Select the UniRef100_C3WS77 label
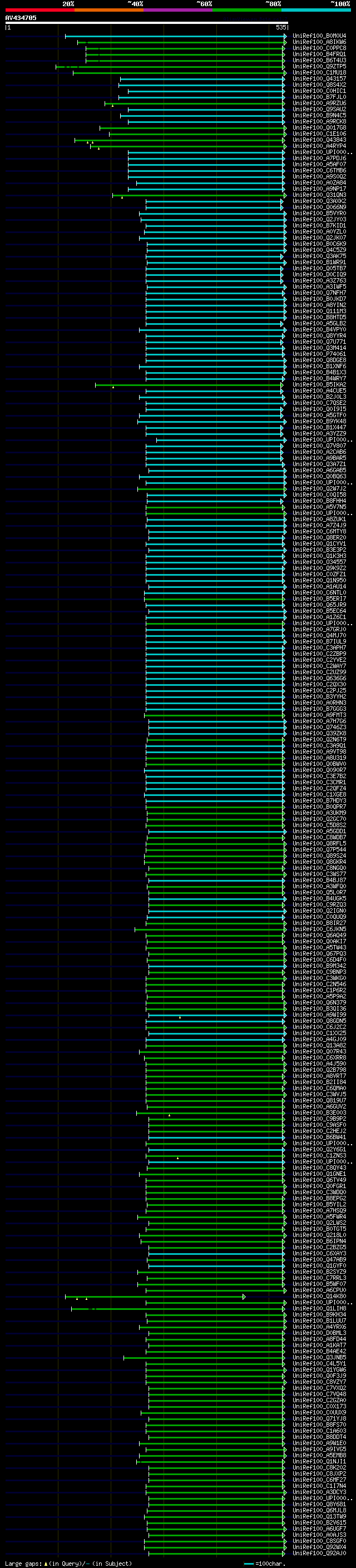This screenshot has width=356, height=1568. [319, 873]
